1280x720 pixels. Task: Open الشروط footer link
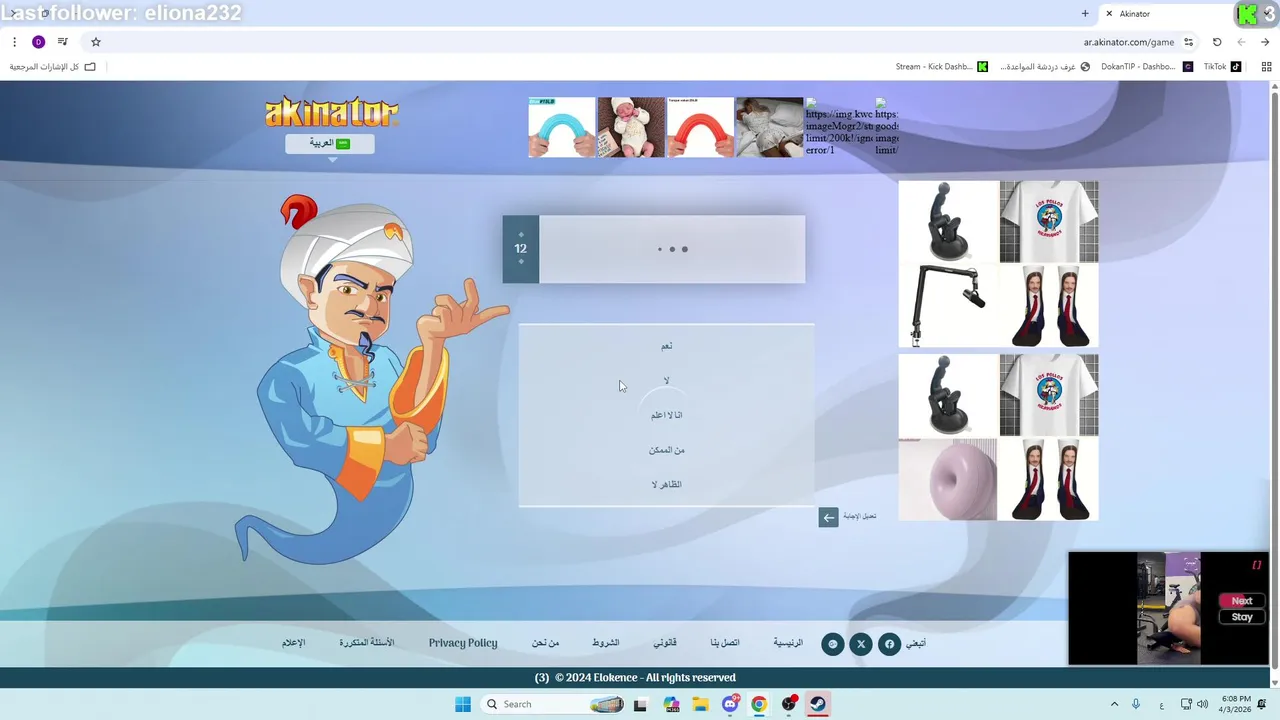pyautogui.click(x=606, y=643)
